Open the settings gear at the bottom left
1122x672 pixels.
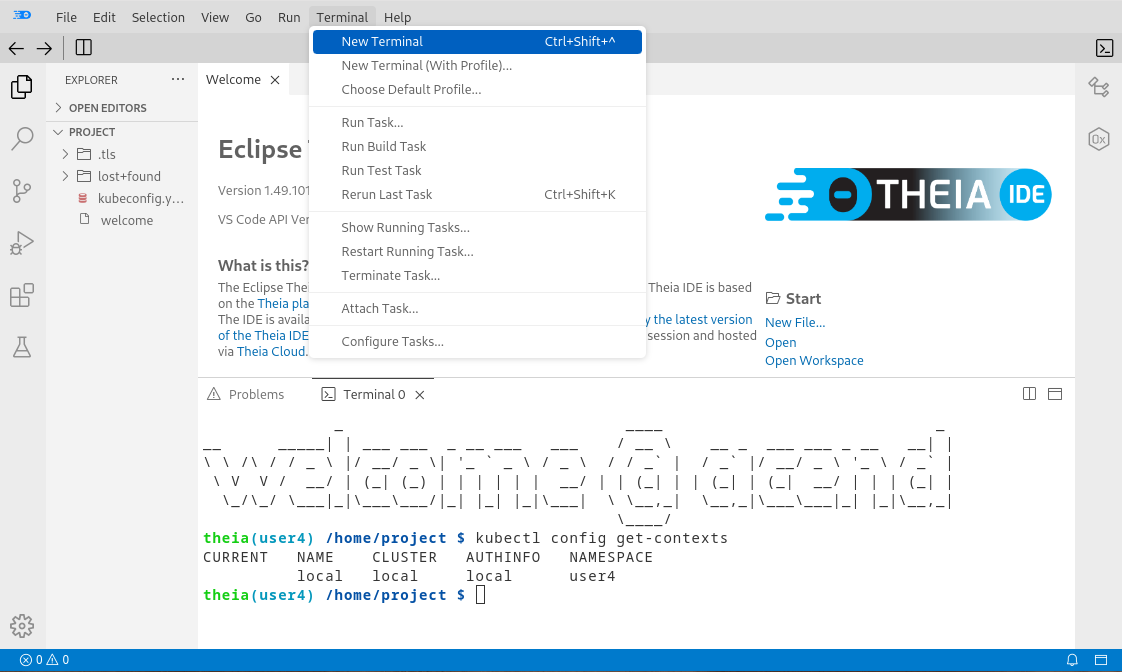click(x=22, y=625)
